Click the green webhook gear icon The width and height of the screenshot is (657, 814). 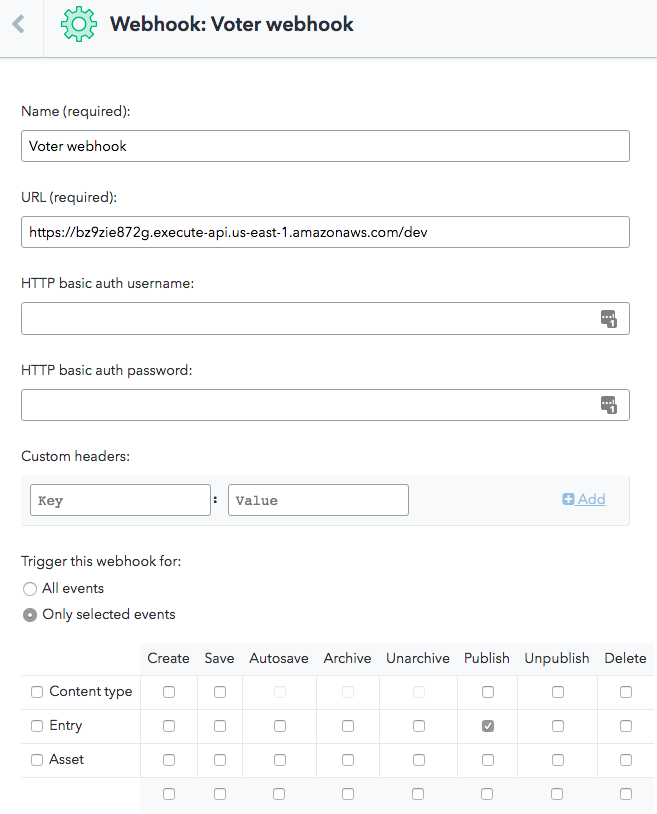click(x=78, y=24)
